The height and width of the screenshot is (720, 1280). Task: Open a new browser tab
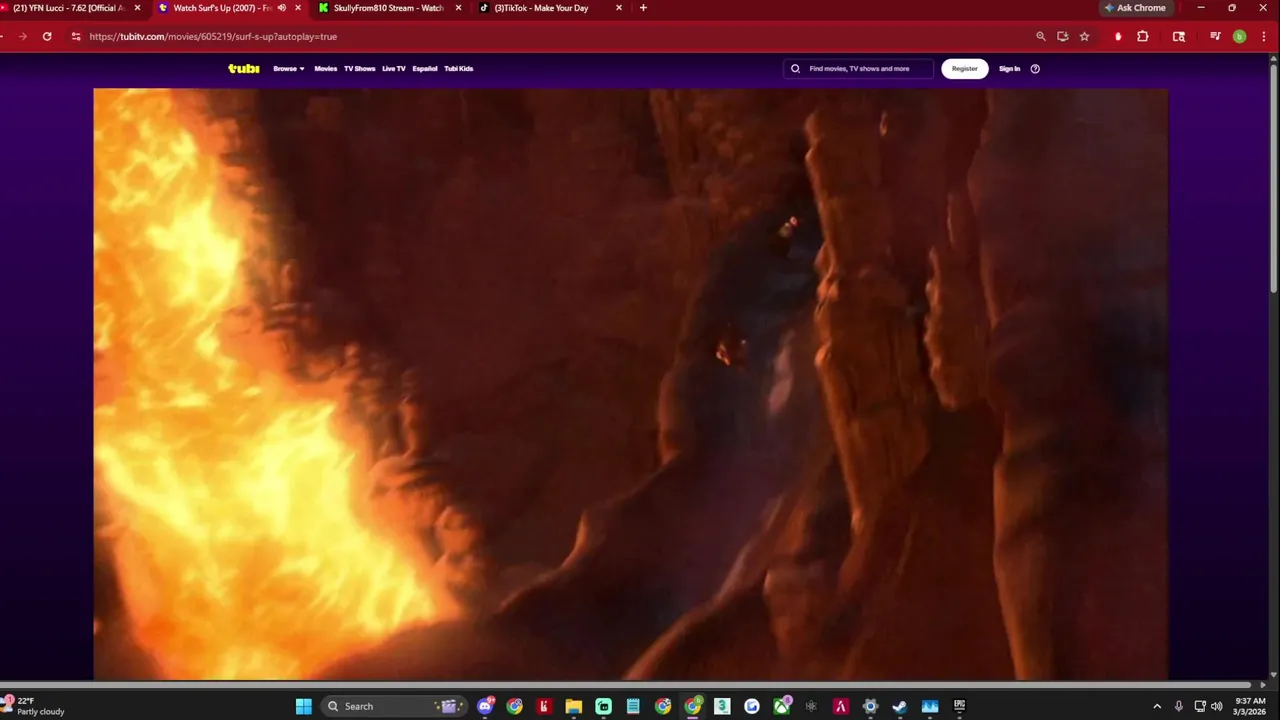coord(643,8)
